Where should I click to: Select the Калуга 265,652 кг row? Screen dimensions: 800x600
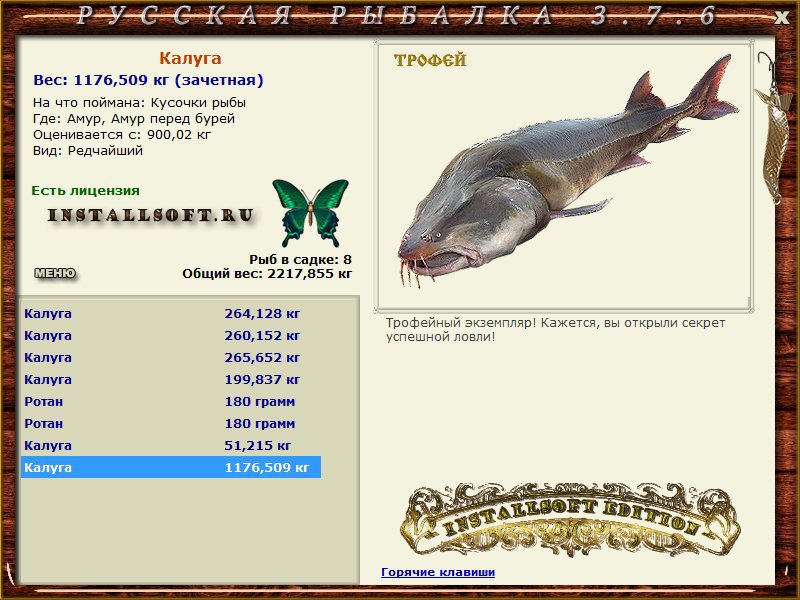pos(171,357)
